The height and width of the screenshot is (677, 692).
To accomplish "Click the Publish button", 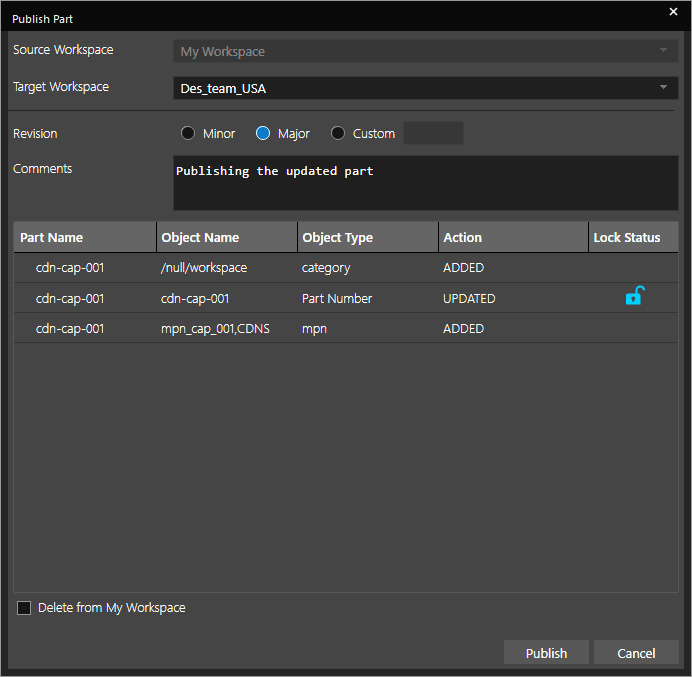I will click(546, 653).
